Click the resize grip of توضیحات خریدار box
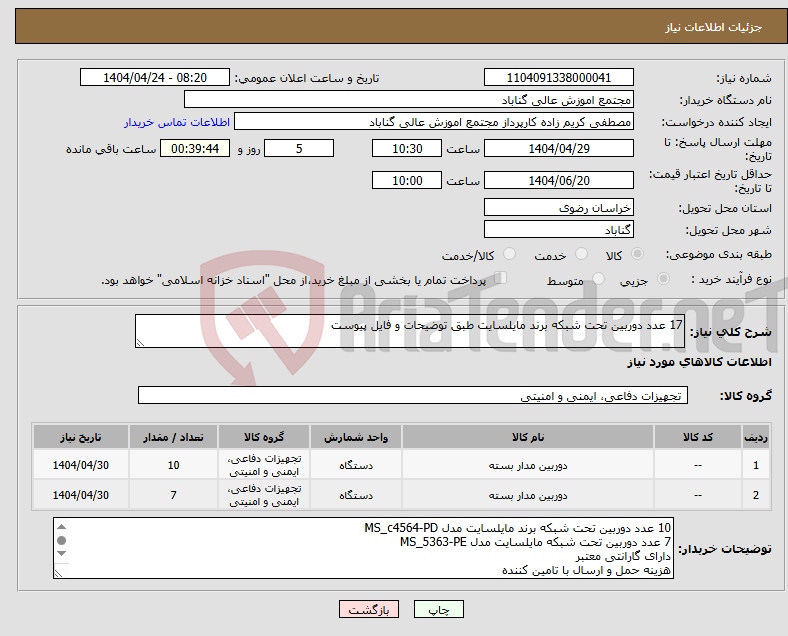The height and width of the screenshot is (636, 788). pos(58,573)
